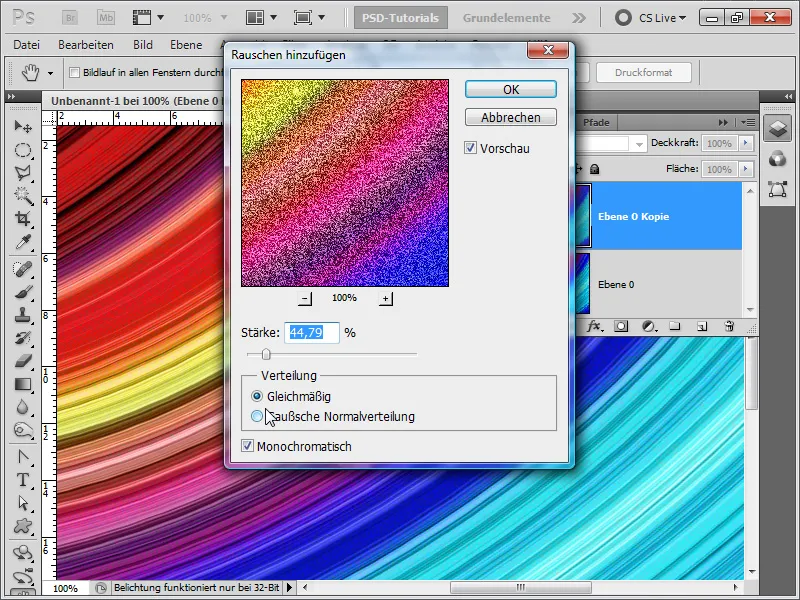Switch to the Pfade tab

[596, 122]
